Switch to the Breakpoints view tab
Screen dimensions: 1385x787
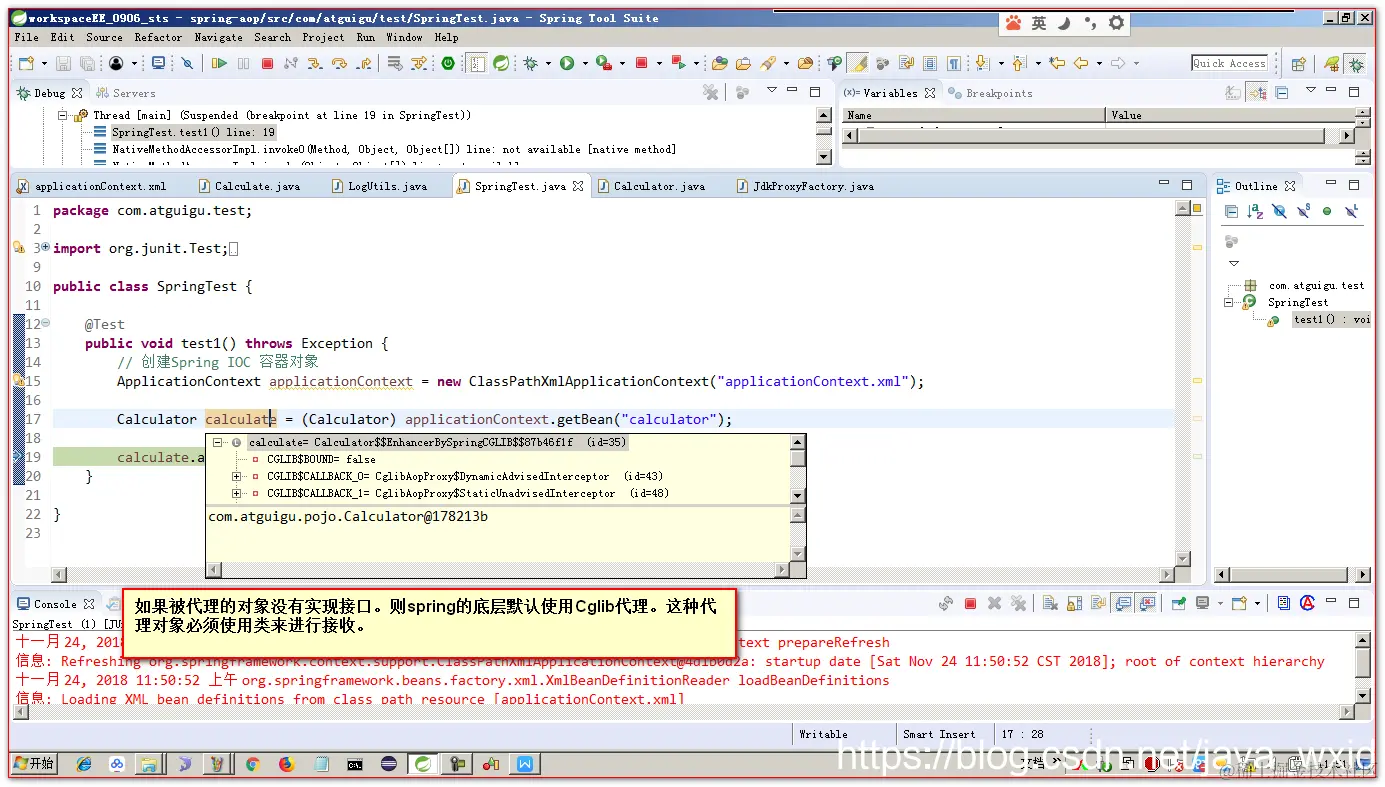[989, 93]
